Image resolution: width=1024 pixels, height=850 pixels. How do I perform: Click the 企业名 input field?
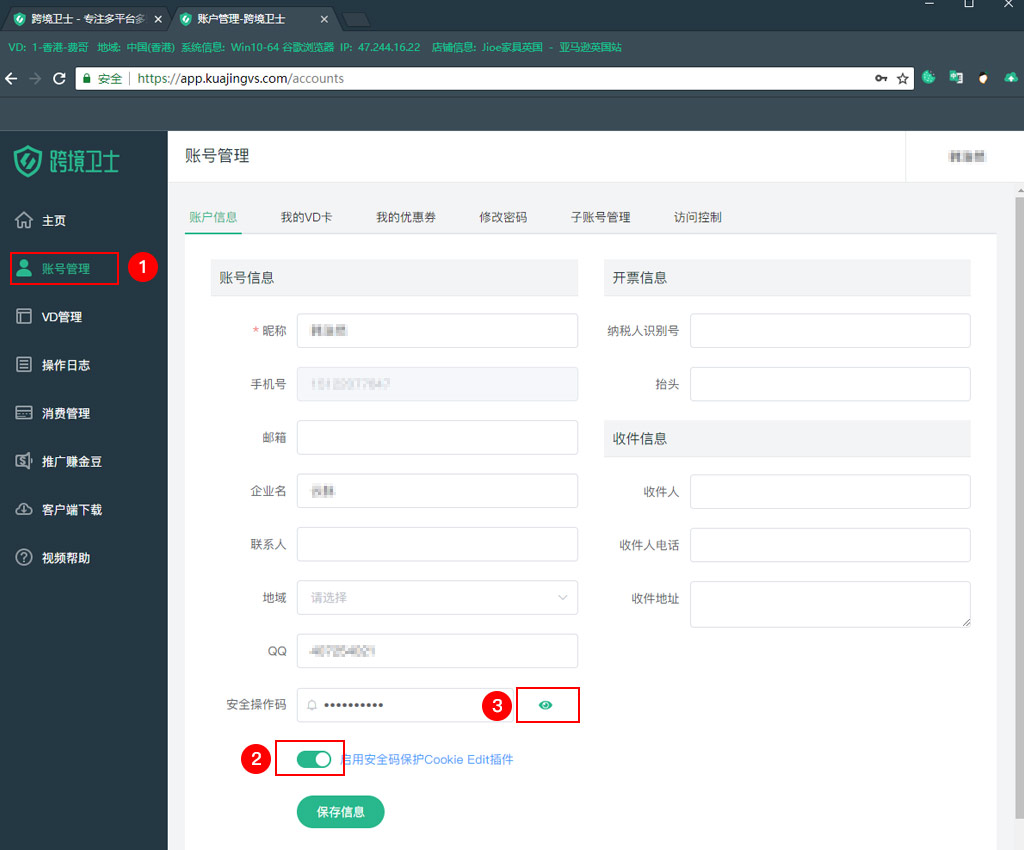tap(437, 491)
